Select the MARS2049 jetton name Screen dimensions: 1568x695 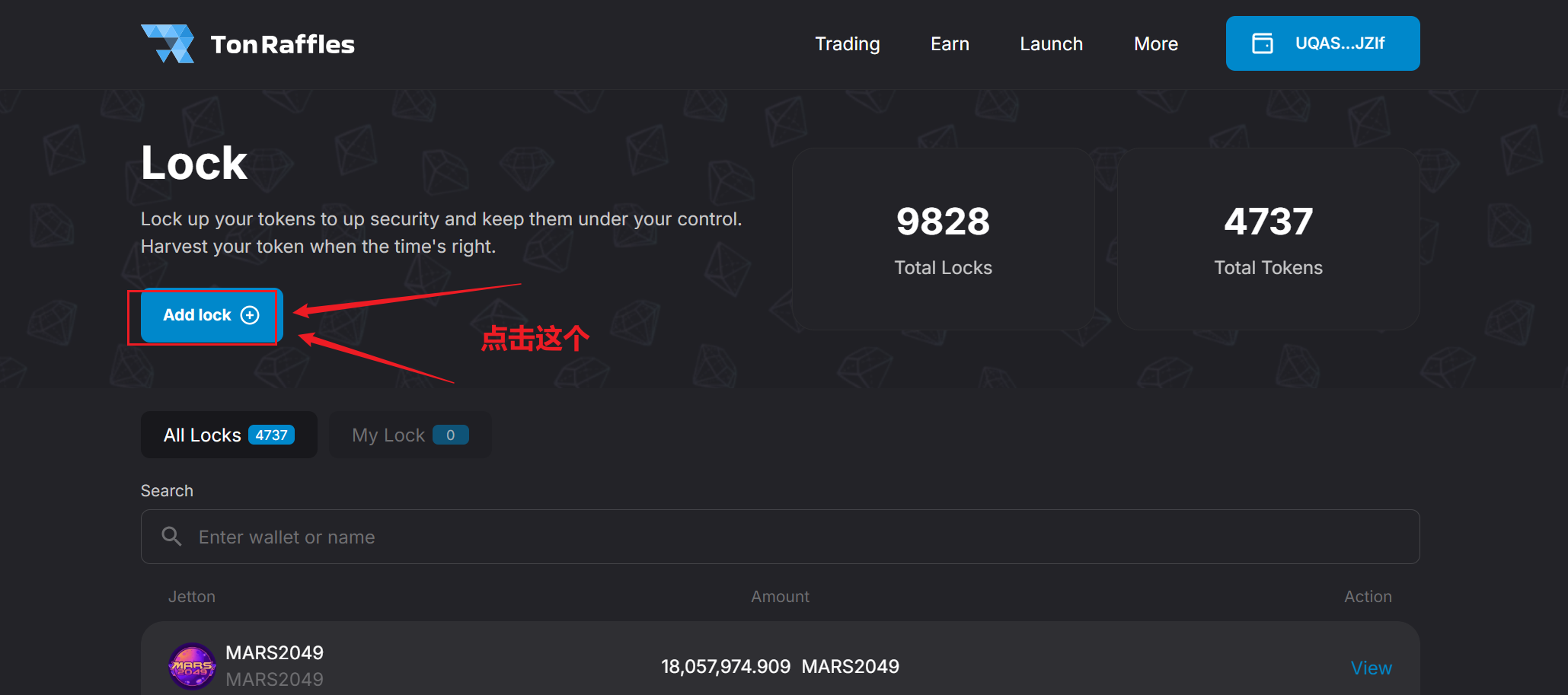tap(274, 652)
